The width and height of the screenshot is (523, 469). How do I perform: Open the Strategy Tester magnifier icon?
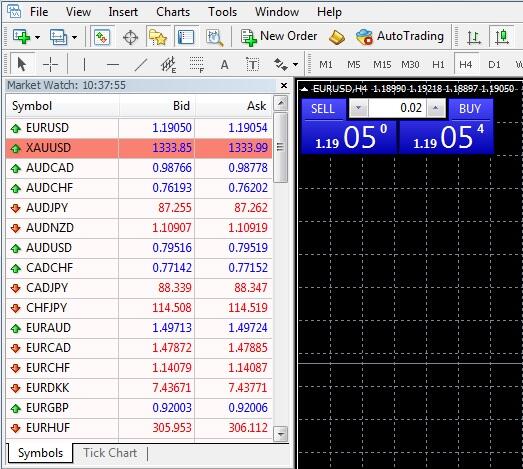click(x=214, y=37)
